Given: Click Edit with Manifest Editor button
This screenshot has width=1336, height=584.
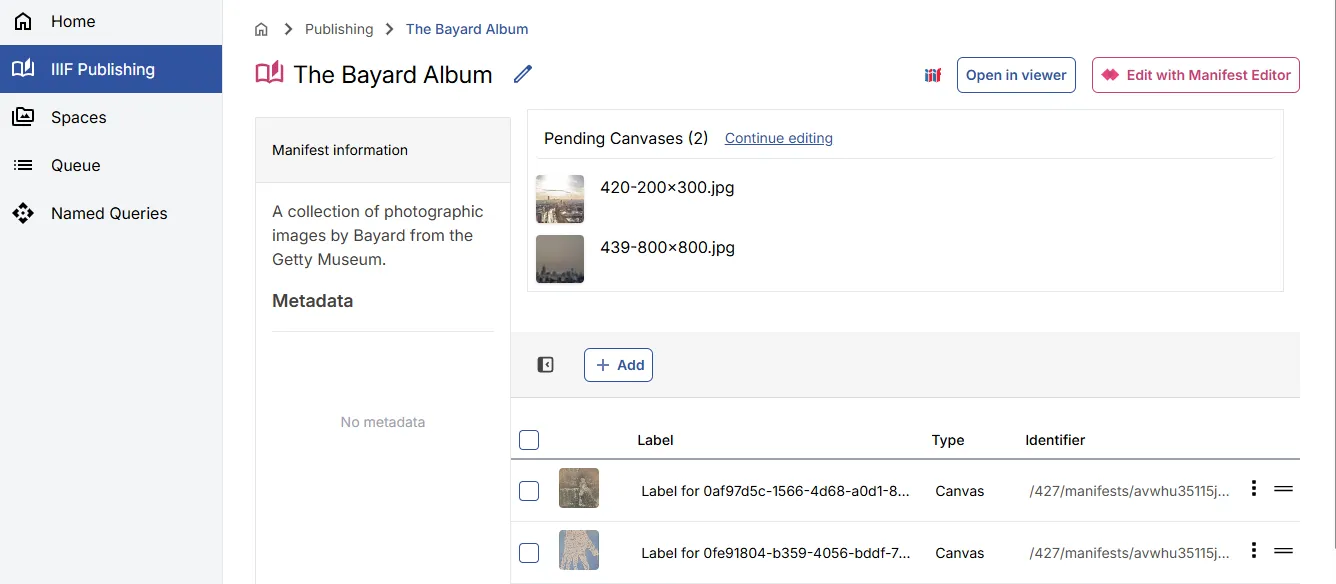Looking at the screenshot, I should pos(1195,75).
